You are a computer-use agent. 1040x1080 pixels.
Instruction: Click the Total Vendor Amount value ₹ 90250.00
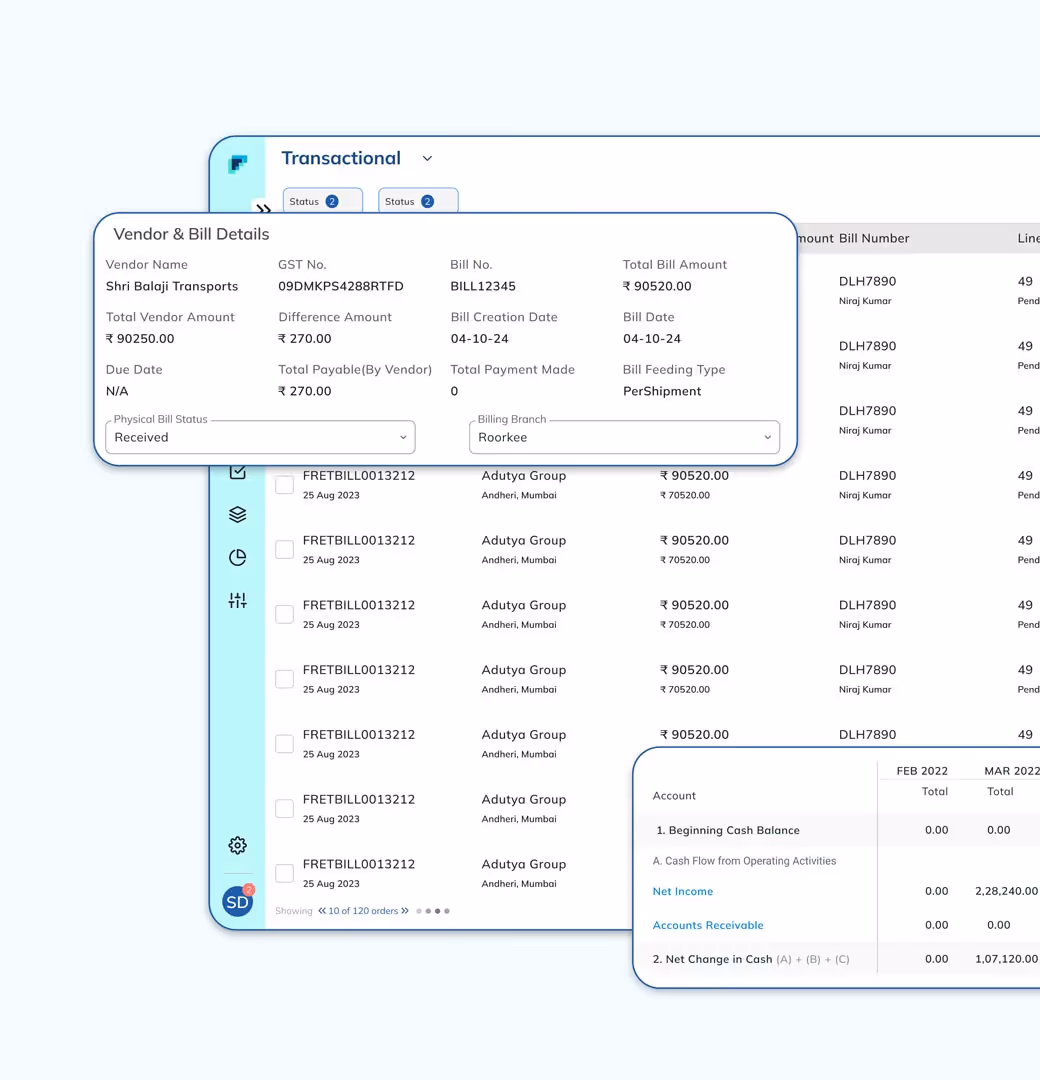coord(140,338)
